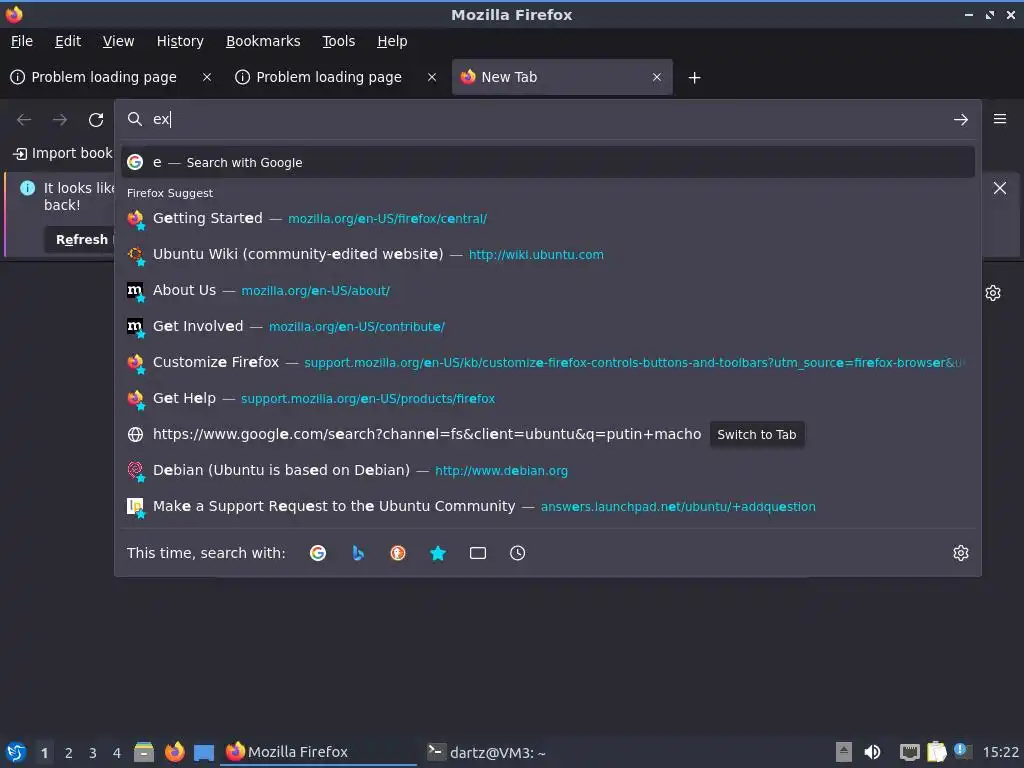Open the Debian suggestion
The width and height of the screenshot is (1024, 768).
click(547, 470)
